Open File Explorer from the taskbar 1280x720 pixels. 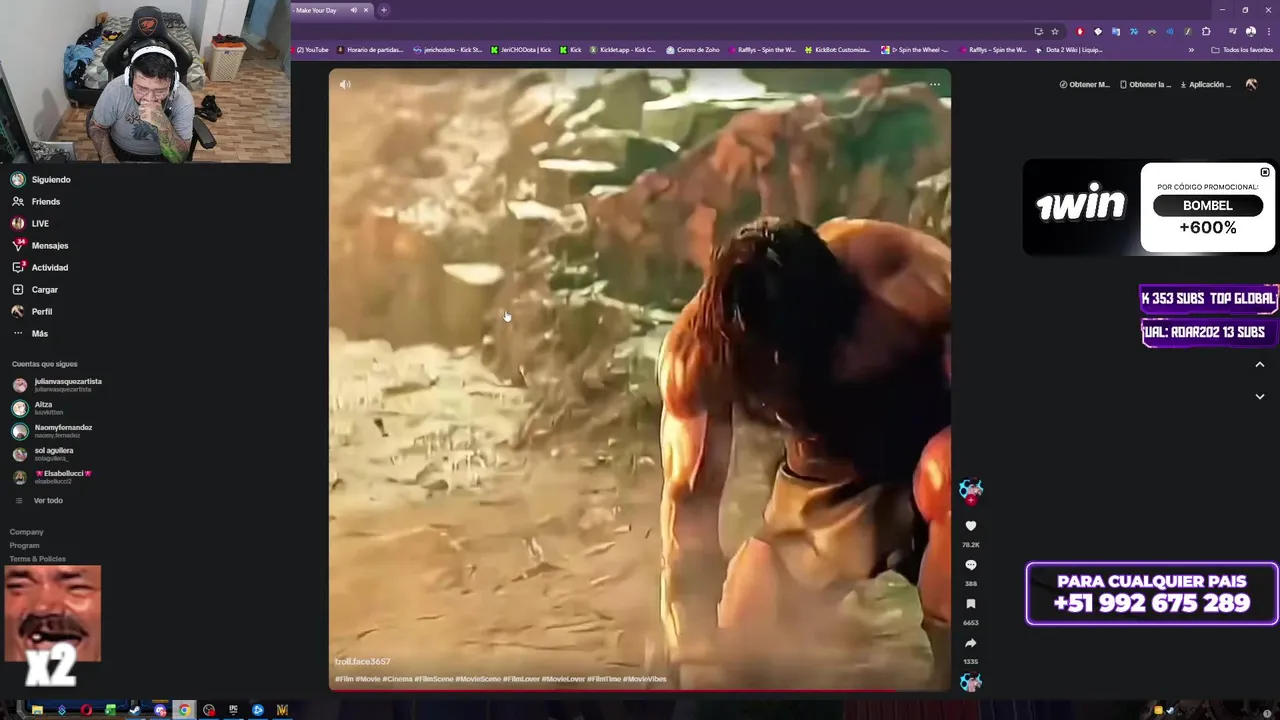pos(37,710)
